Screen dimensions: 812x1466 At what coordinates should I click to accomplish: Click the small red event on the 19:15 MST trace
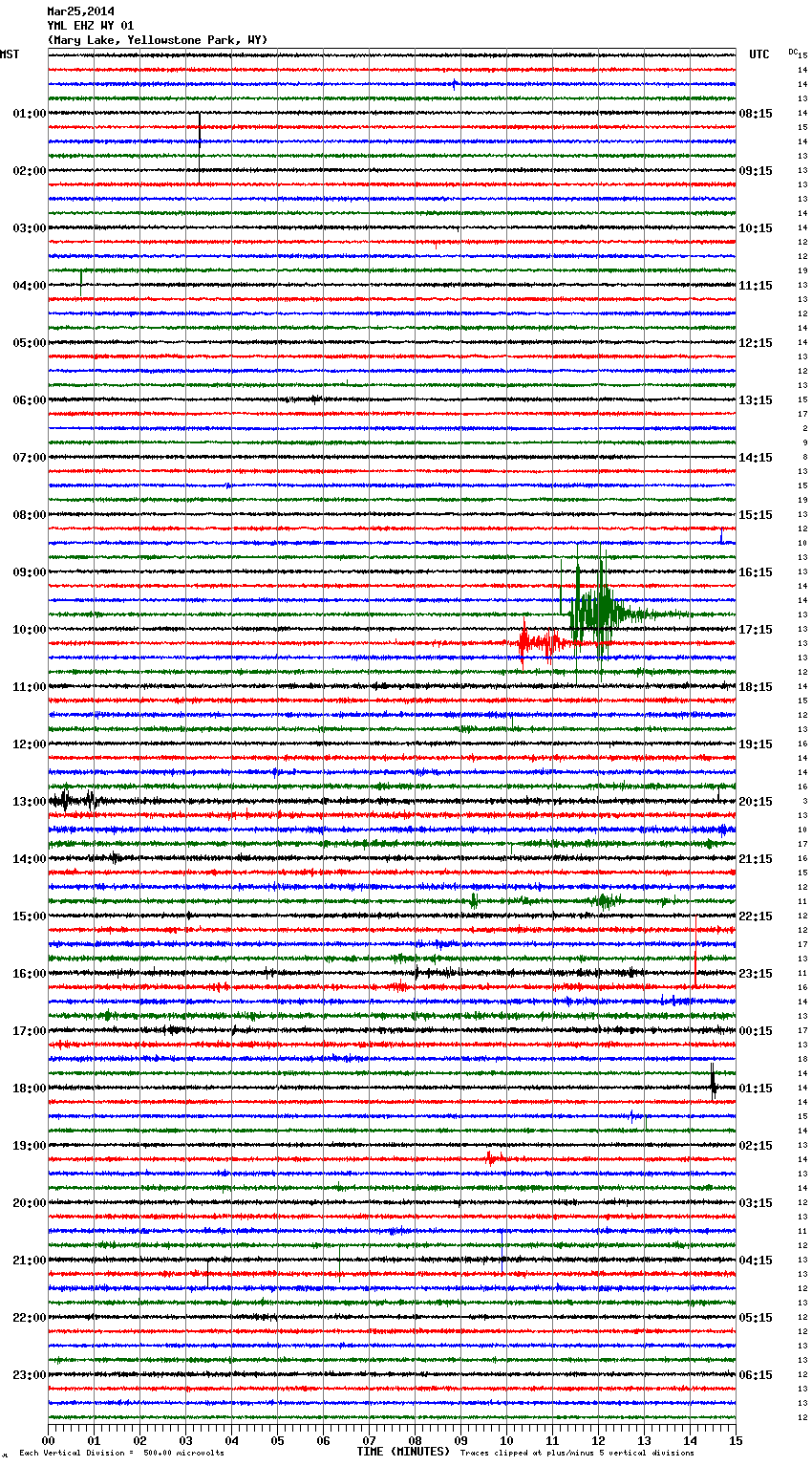pos(492,1158)
